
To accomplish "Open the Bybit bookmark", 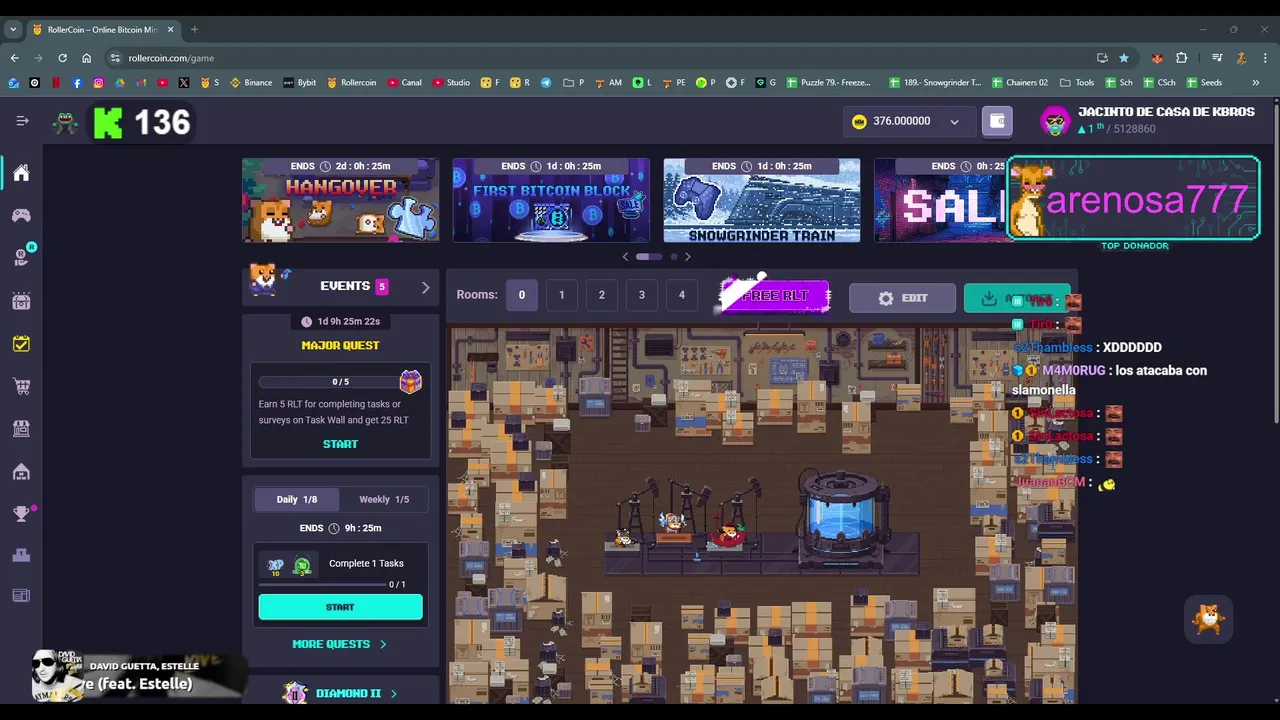I will (300, 82).
